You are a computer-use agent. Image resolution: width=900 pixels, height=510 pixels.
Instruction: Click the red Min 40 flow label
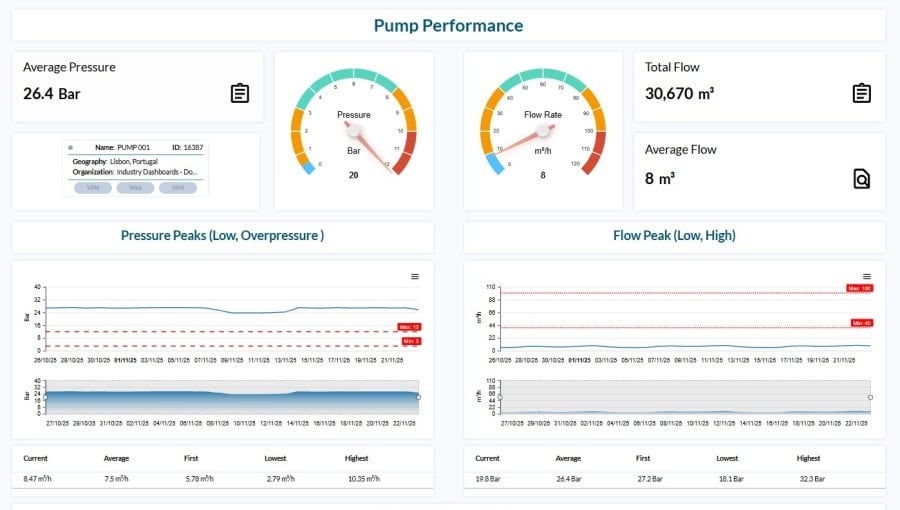(860, 323)
